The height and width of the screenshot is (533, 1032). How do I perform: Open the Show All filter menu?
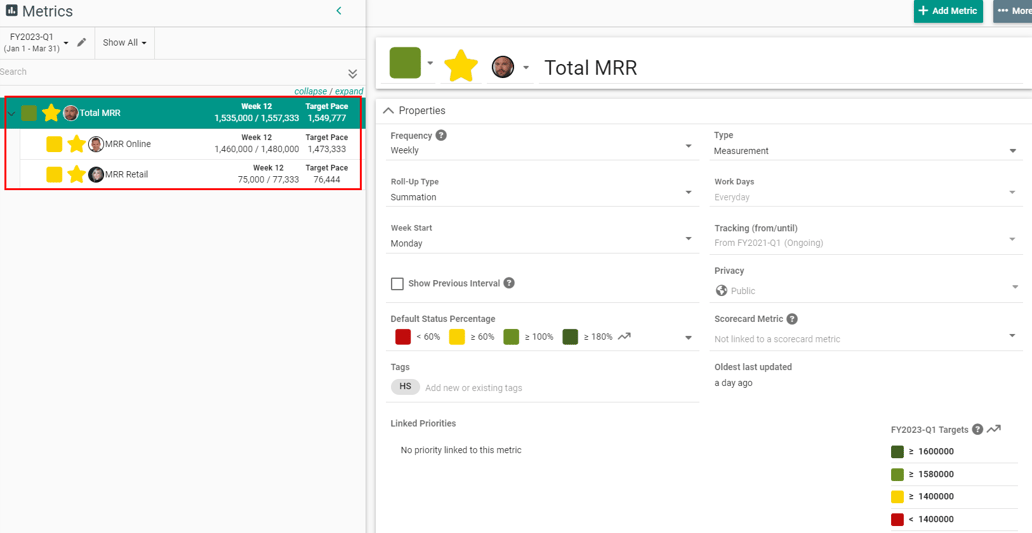(x=124, y=43)
